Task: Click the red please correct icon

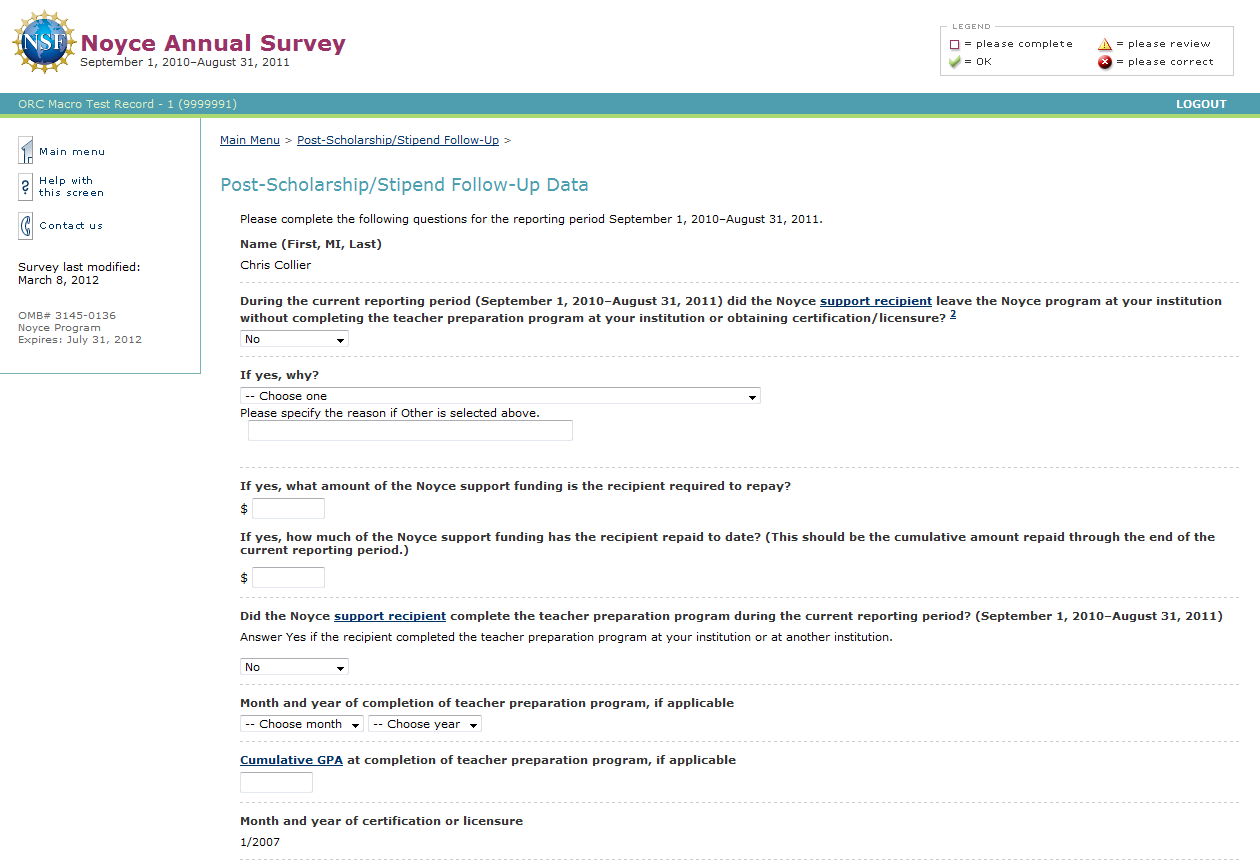Action: pos(1105,62)
